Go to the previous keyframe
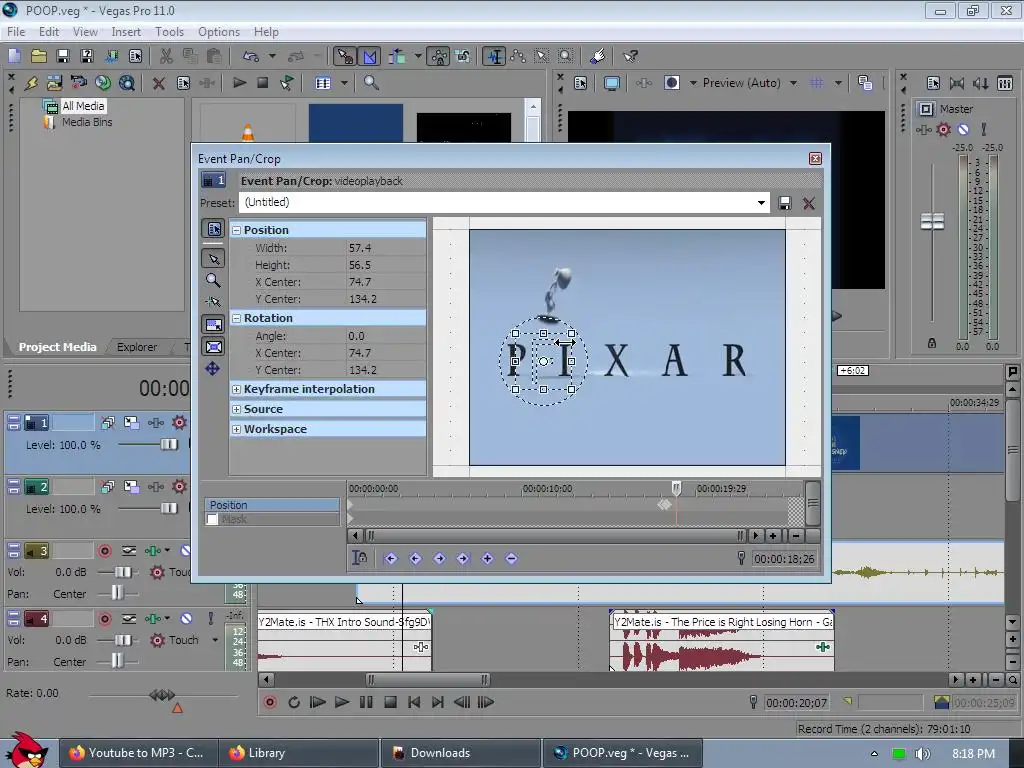 (415, 558)
